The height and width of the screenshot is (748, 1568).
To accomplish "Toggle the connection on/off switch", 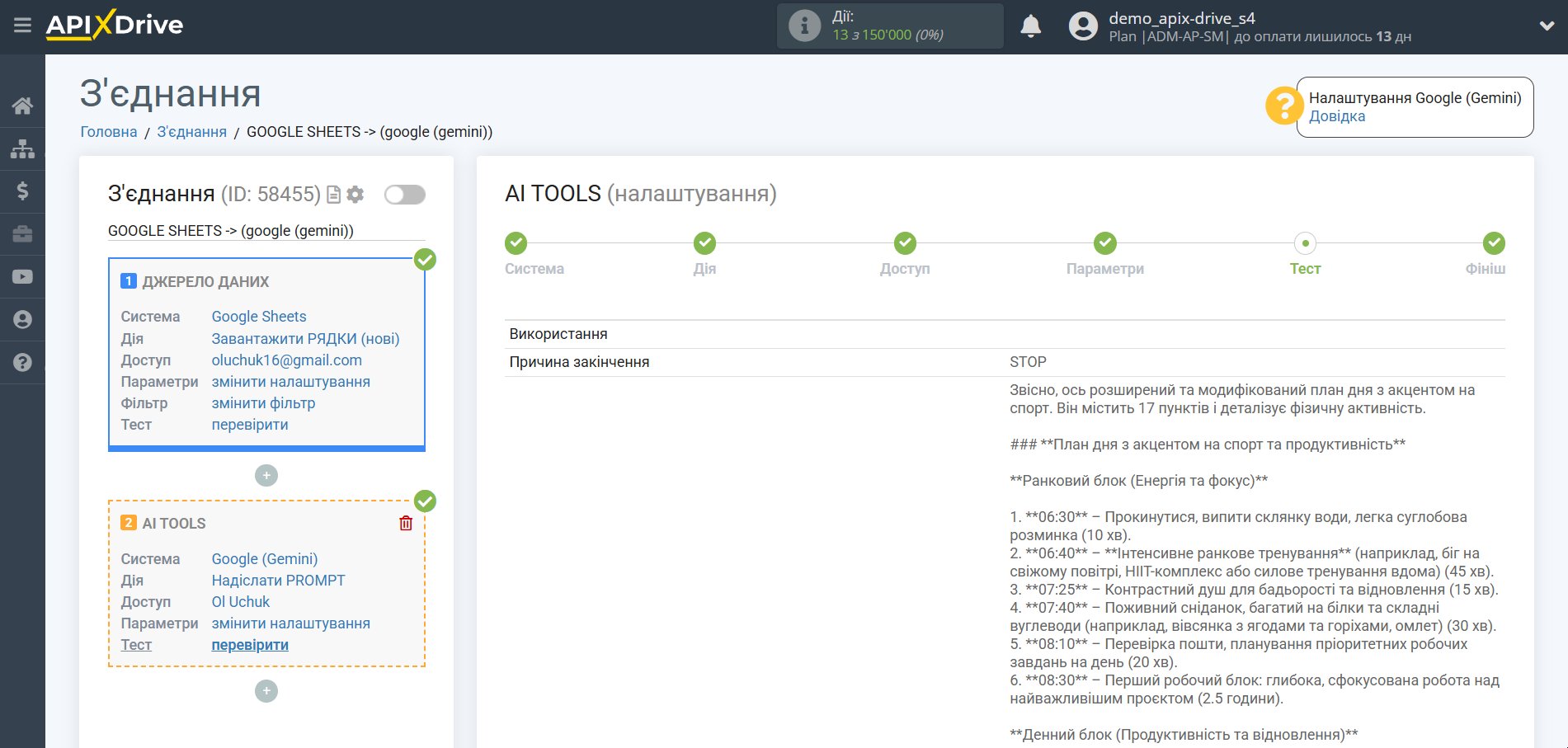I will point(405,195).
